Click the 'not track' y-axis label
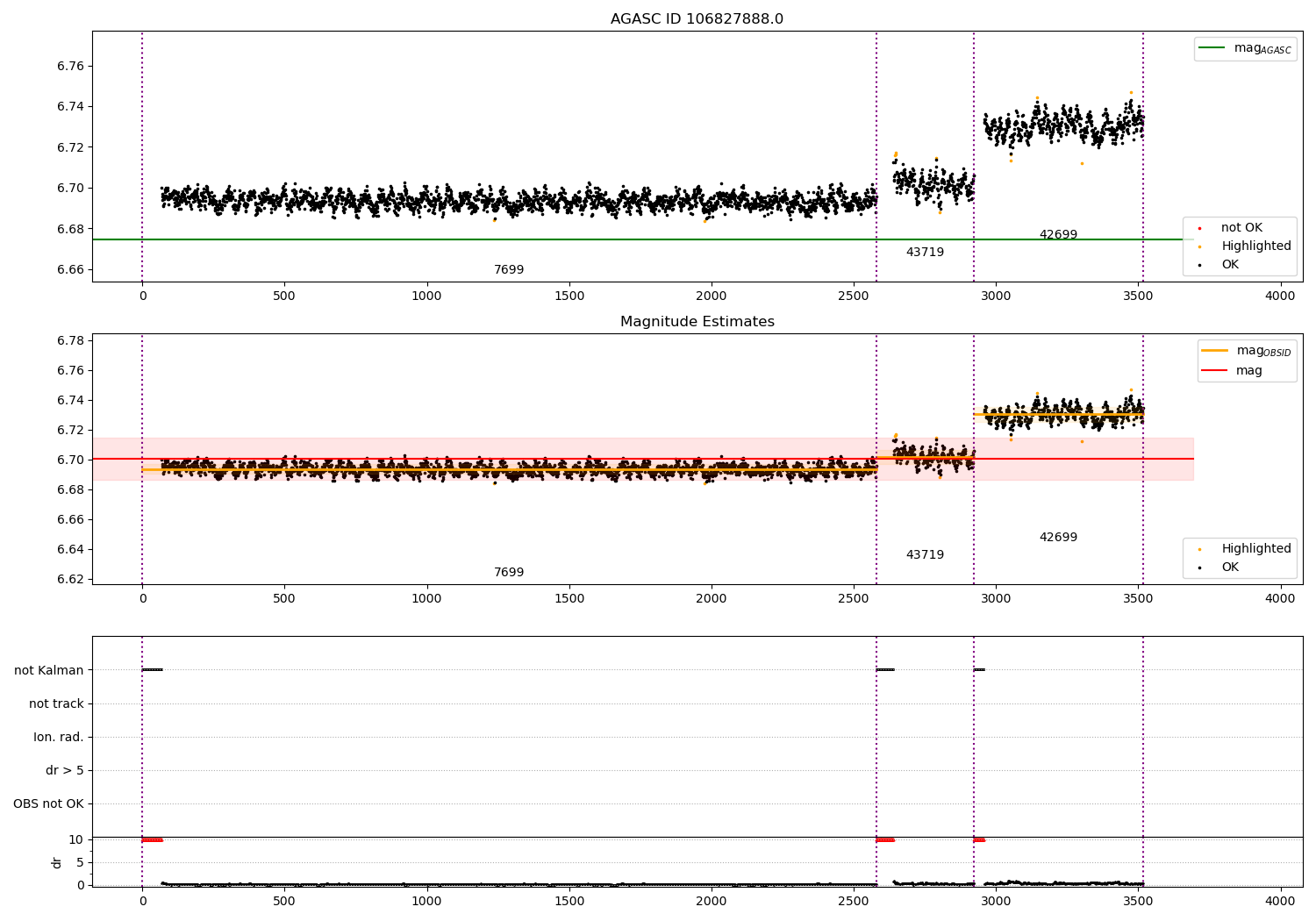This screenshot has width=1316, height=921. tap(56, 703)
